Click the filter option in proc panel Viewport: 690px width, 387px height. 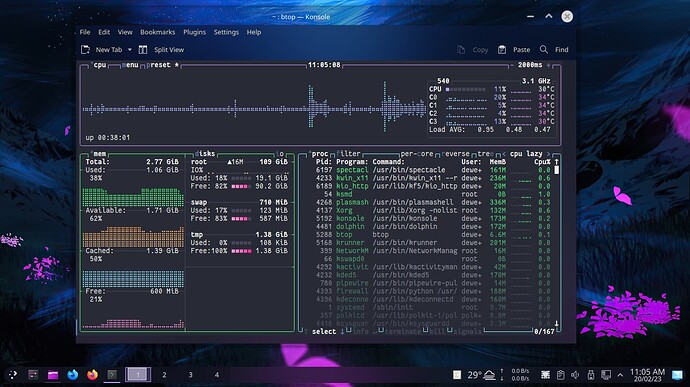pyautogui.click(x=350, y=154)
